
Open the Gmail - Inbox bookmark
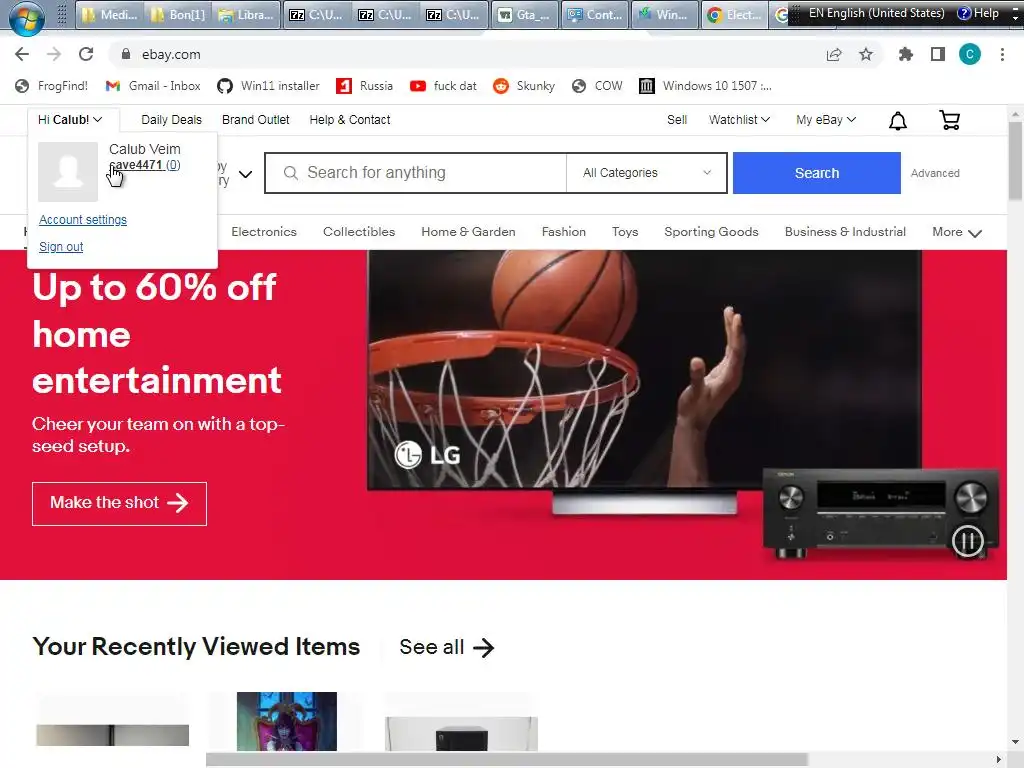(153, 86)
